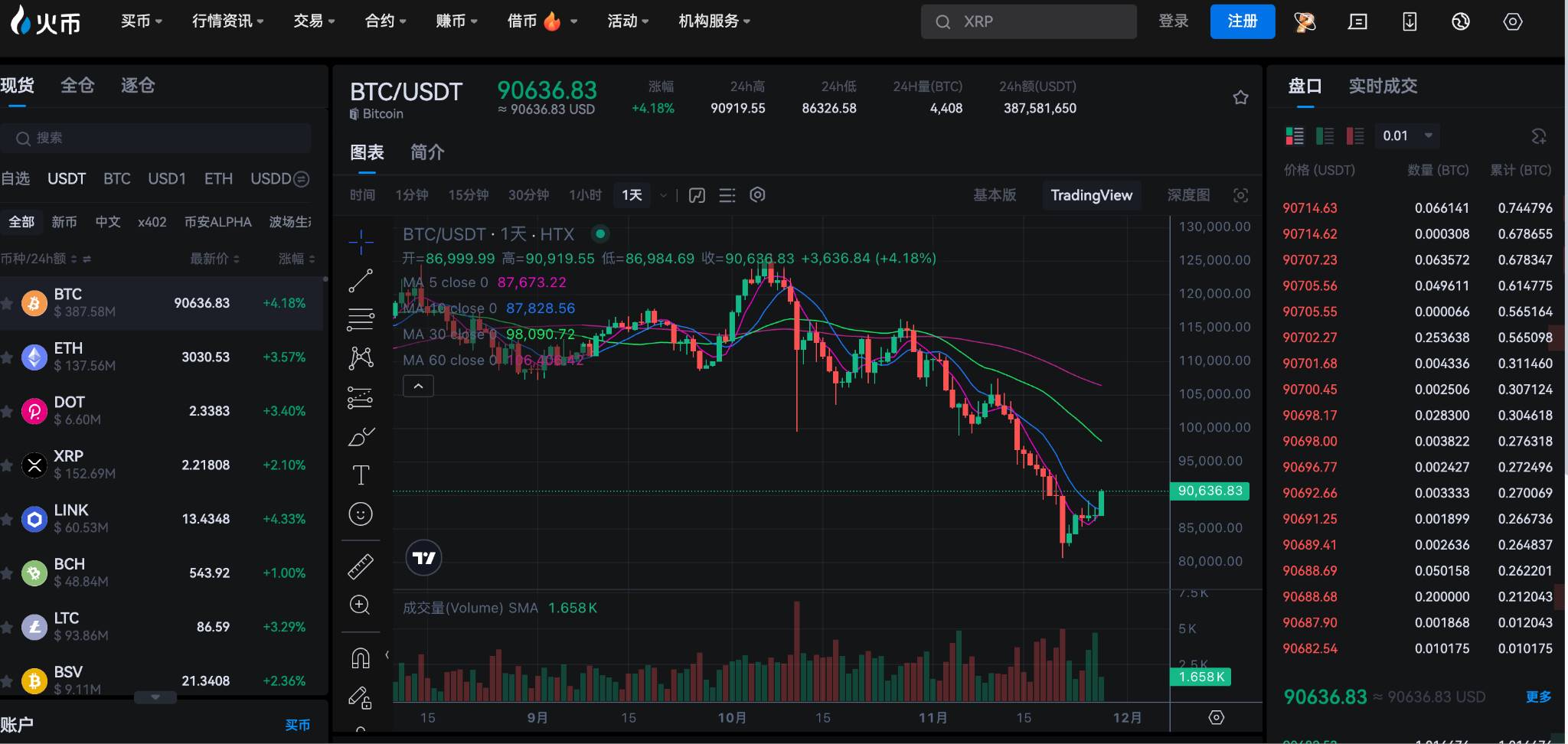This screenshot has height=744, width=1568.
Task: Open the emoji sticker tool
Action: coord(361,514)
